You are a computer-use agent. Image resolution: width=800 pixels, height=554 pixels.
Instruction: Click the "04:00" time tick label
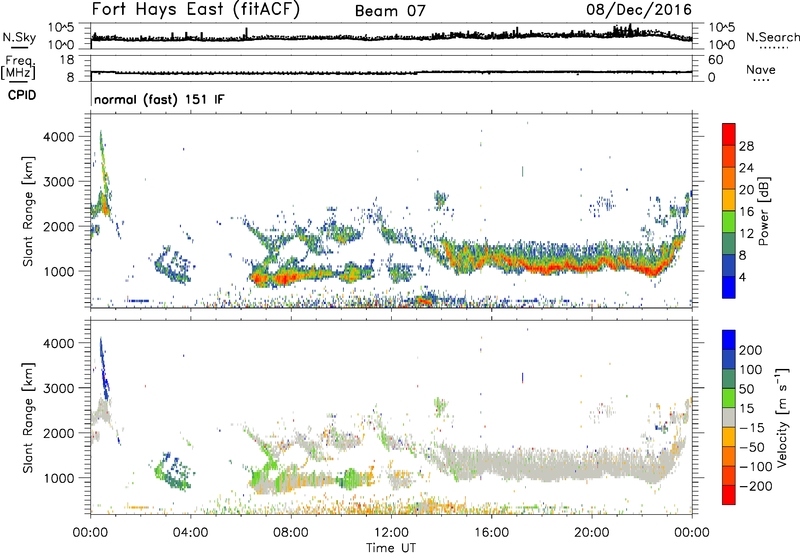point(190,533)
